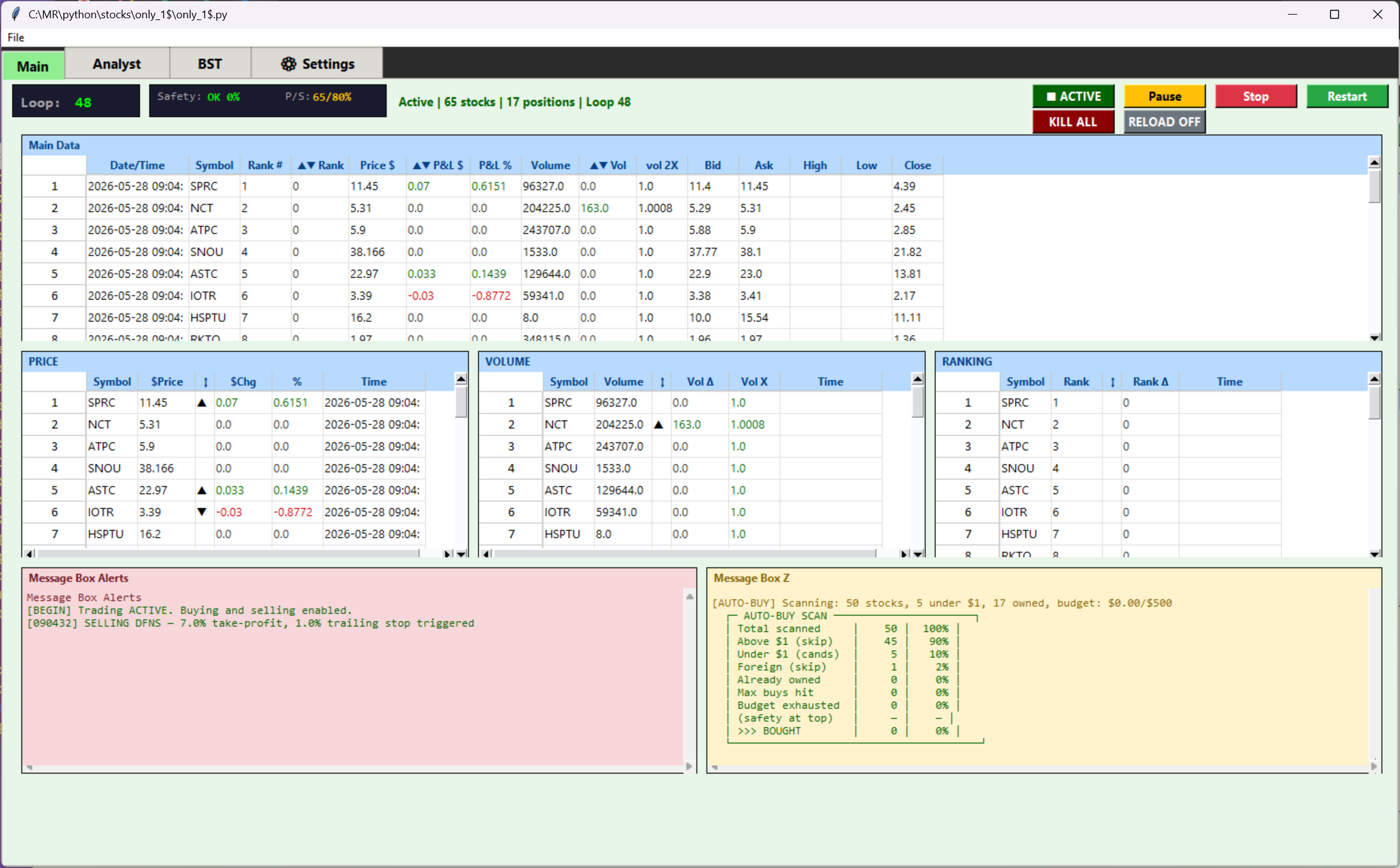
Task: Click the Safety OK 0% status indicator
Action: coord(199,97)
